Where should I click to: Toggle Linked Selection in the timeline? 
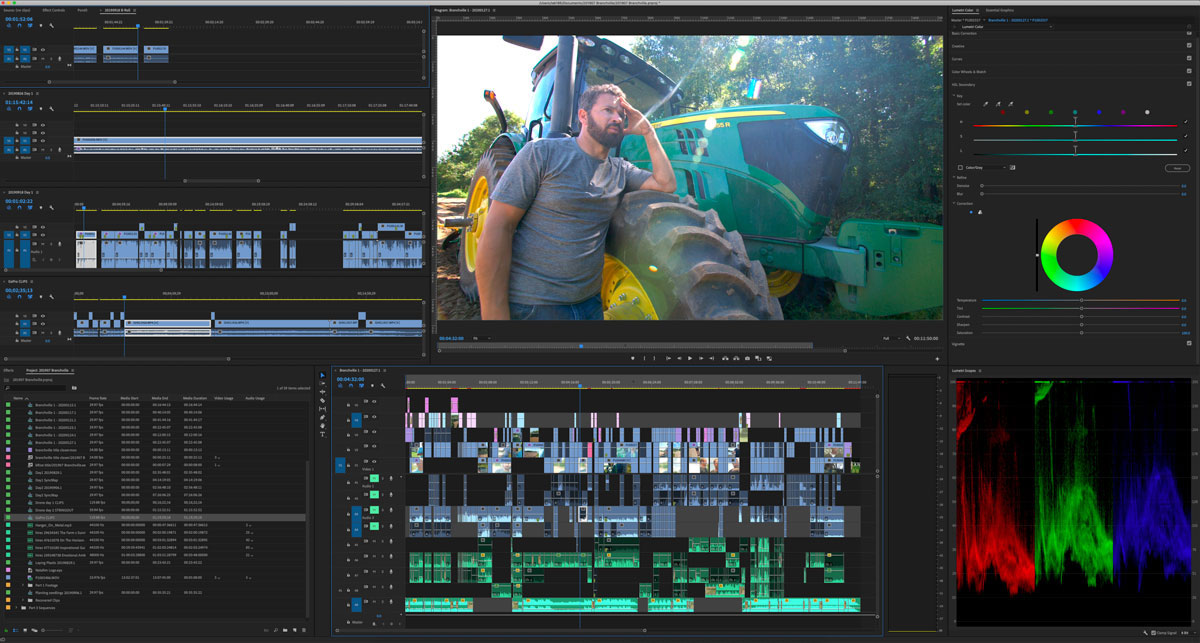(x=361, y=386)
